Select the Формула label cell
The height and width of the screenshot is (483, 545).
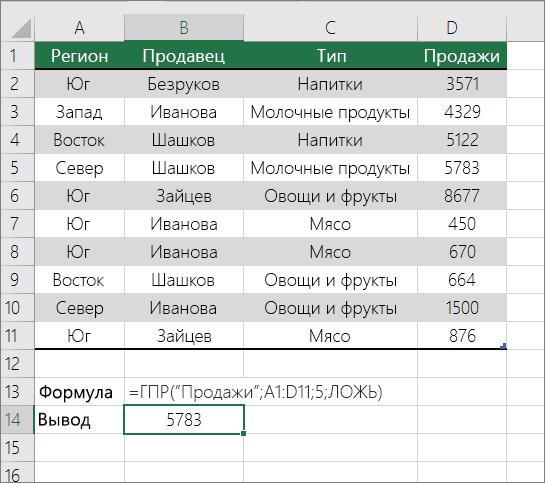79,392
